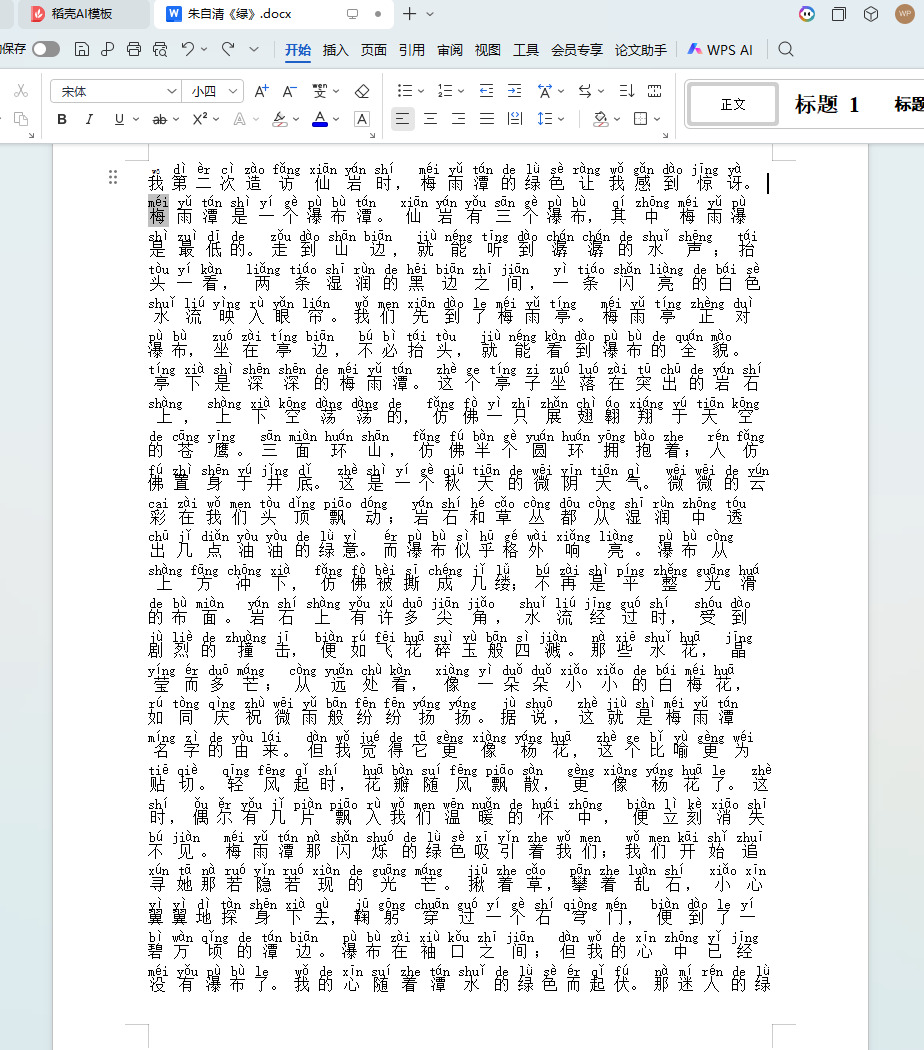Click the Undo arrow icon
Screen dimensions: 924x1050
(x=188, y=49)
